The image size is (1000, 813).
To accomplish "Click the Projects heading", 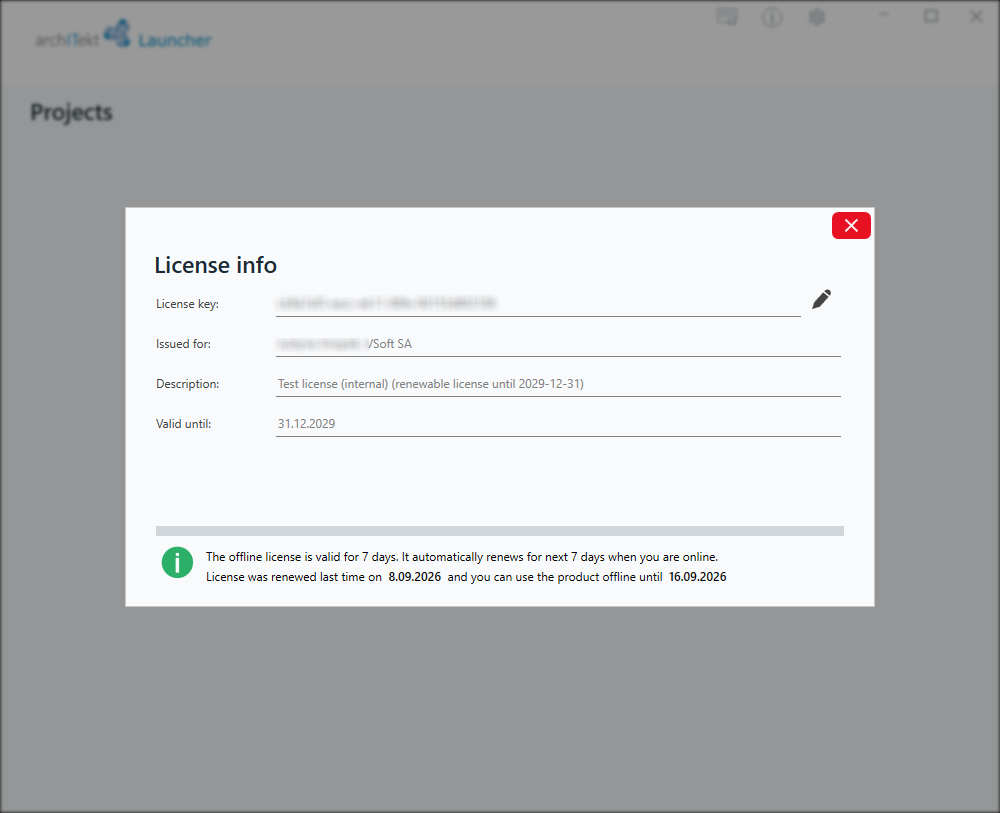I will click(71, 113).
